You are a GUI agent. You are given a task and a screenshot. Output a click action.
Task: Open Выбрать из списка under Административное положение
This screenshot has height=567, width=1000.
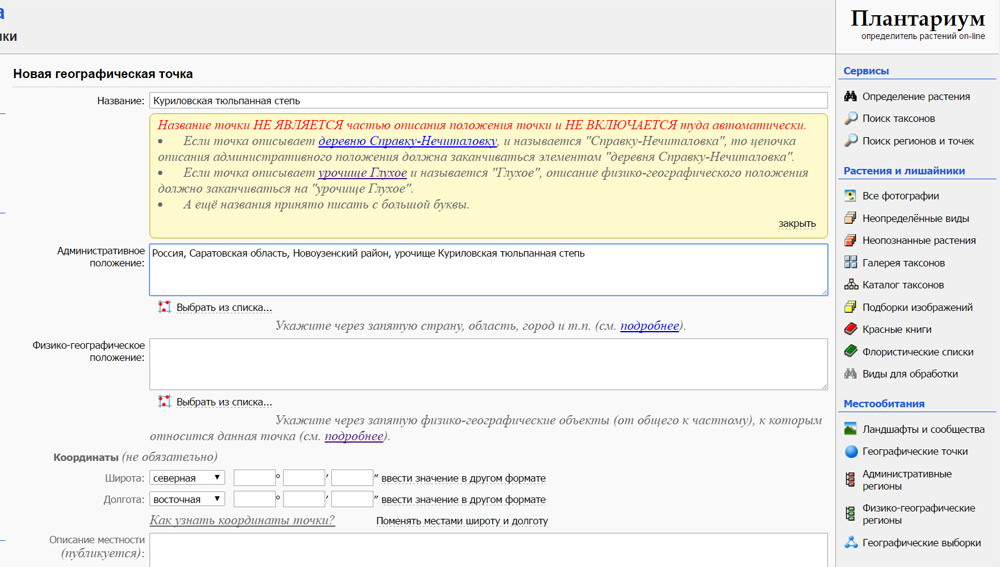pyautogui.click(x=223, y=308)
